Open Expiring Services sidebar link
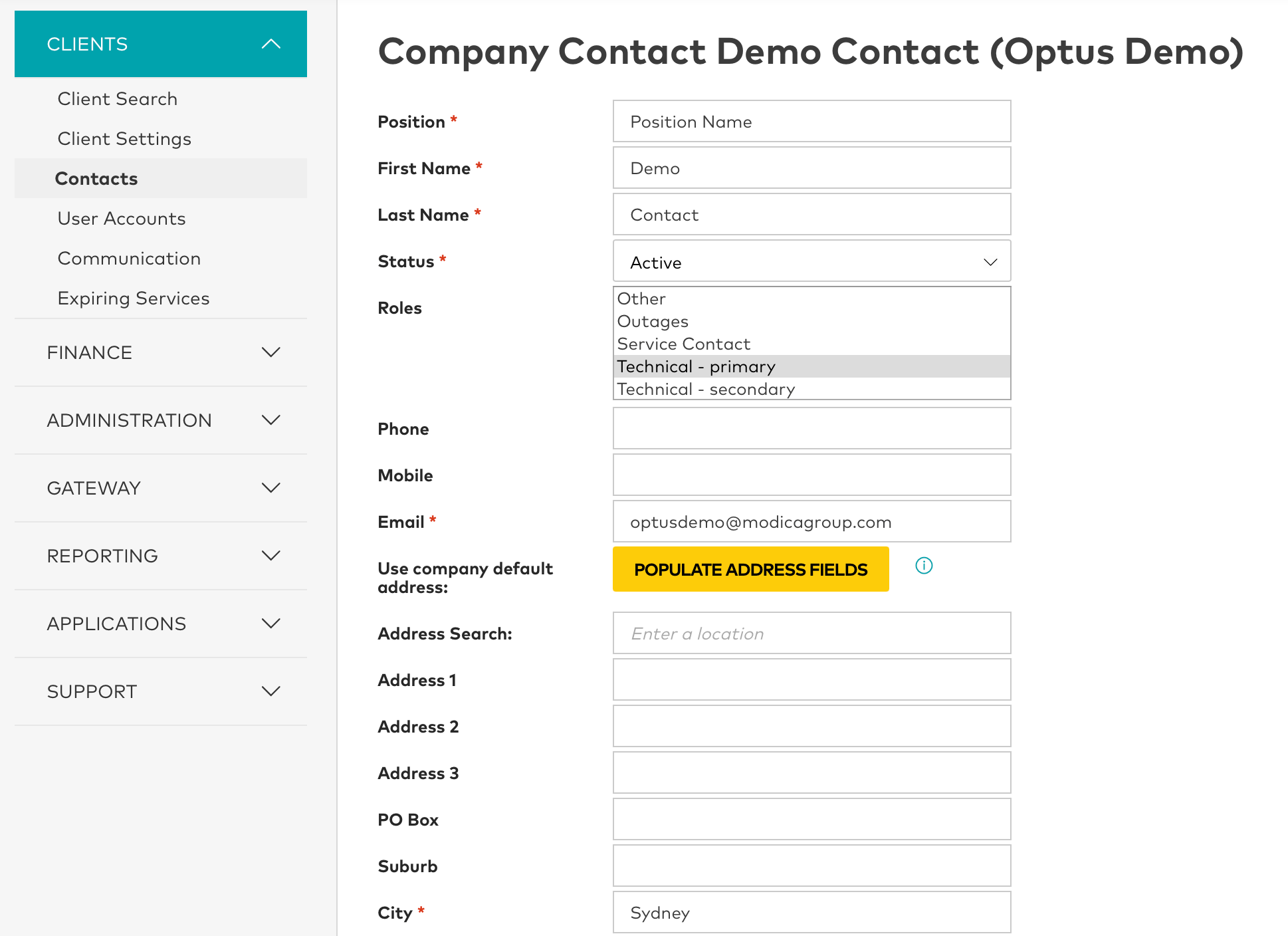 tap(134, 298)
